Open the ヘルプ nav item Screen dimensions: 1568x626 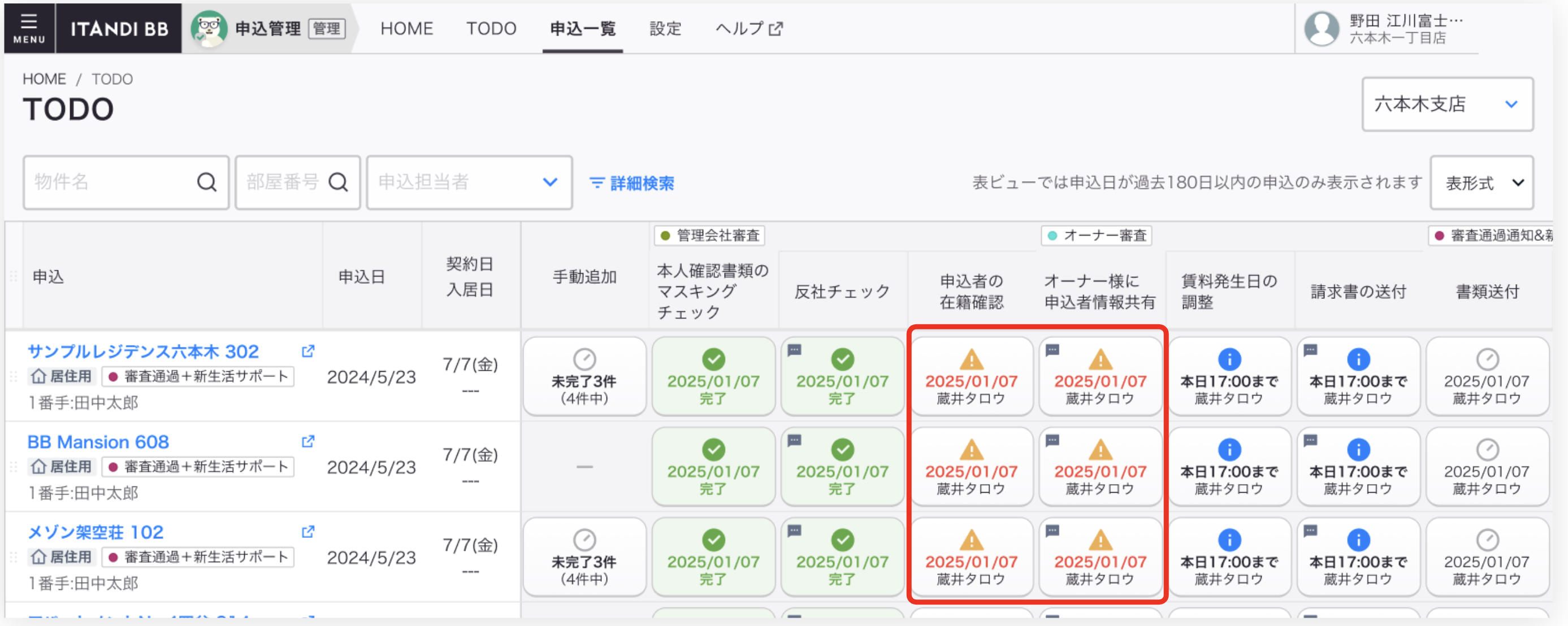coord(750,29)
